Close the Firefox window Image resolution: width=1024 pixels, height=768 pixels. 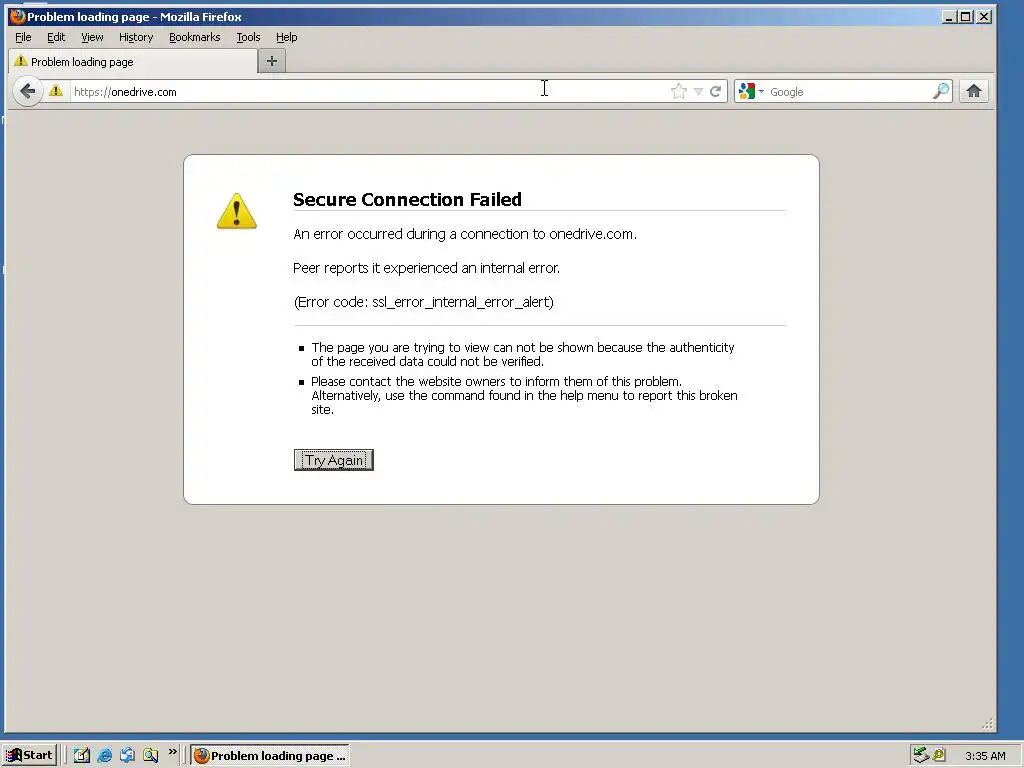tap(984, 17)
